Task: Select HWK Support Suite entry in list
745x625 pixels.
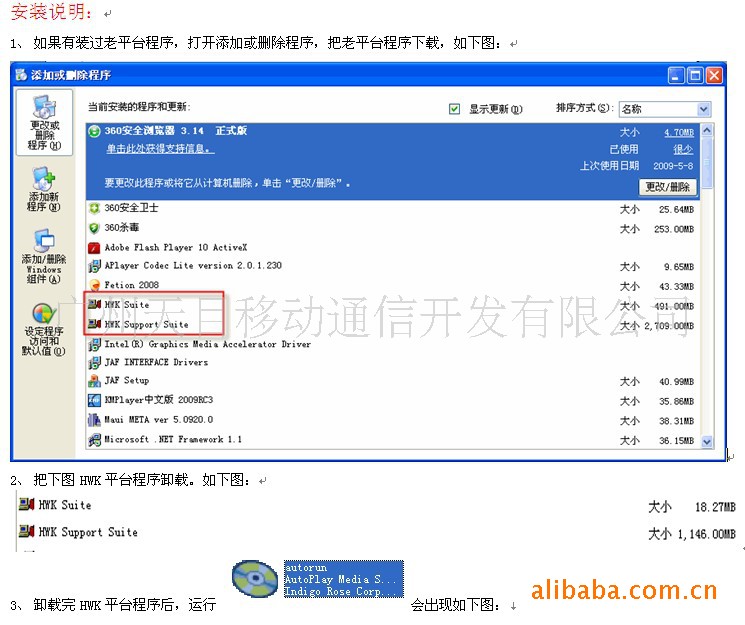Action: point(146,325)
